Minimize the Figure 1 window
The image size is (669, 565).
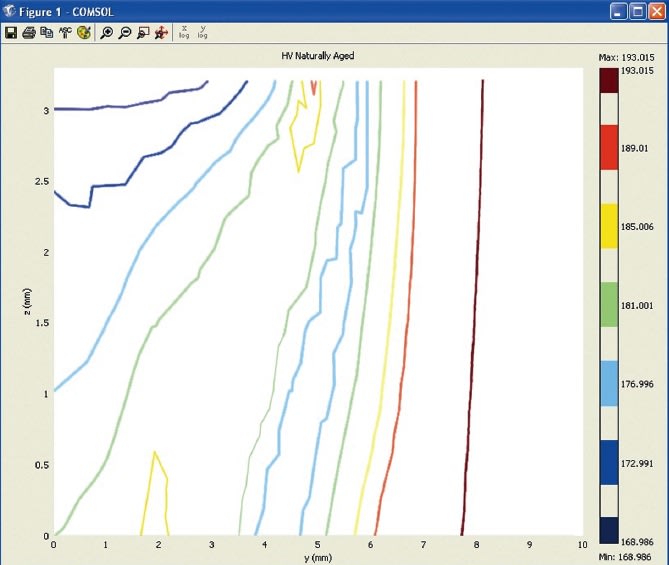point(618,12)
